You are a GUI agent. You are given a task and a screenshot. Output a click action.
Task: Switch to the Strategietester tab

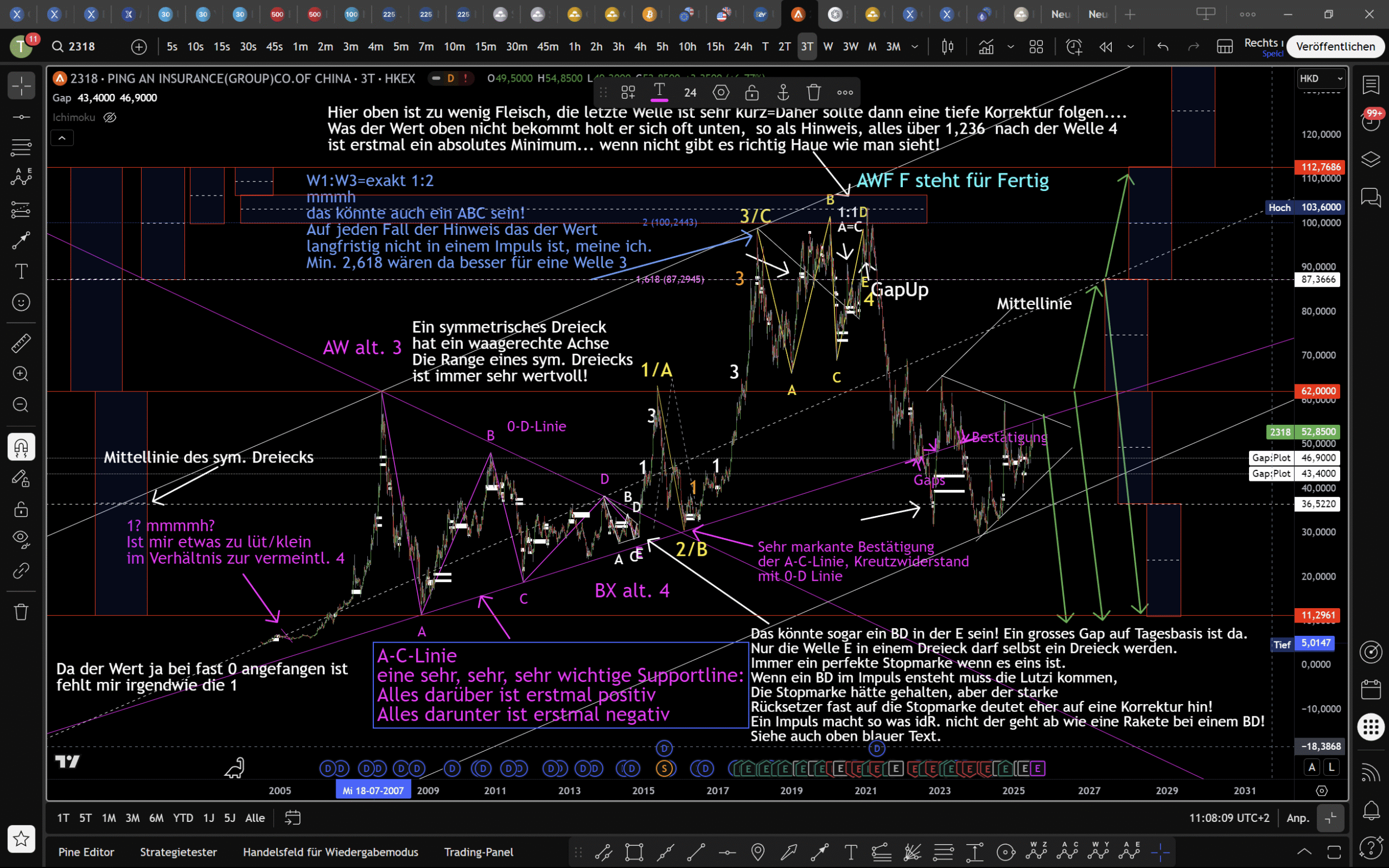click(x=178, y=852)
